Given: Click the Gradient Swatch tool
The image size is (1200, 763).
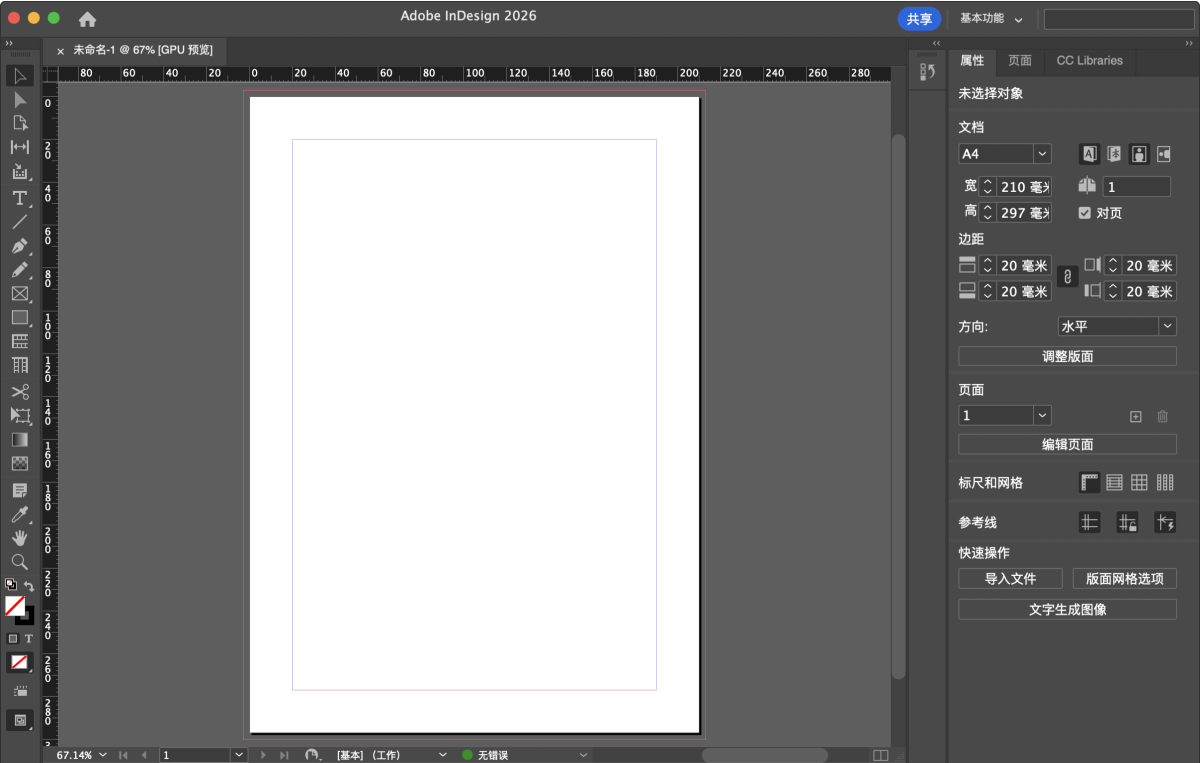Looking at the screenshot, I should click(x=19, y=440).
